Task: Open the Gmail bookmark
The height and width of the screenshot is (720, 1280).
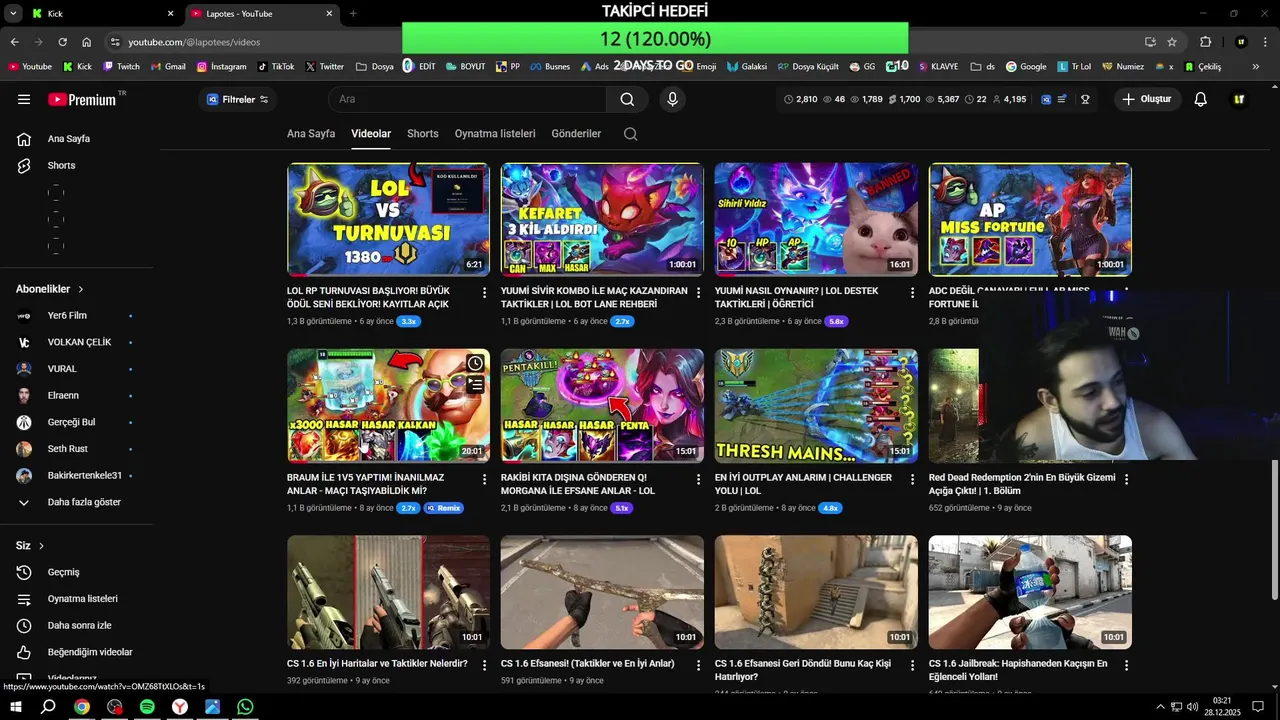Action: [x=168, y=67]
